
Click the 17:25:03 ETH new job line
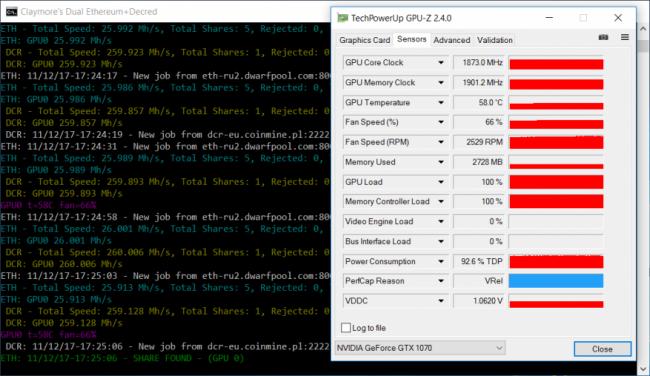tap(165, 276)
